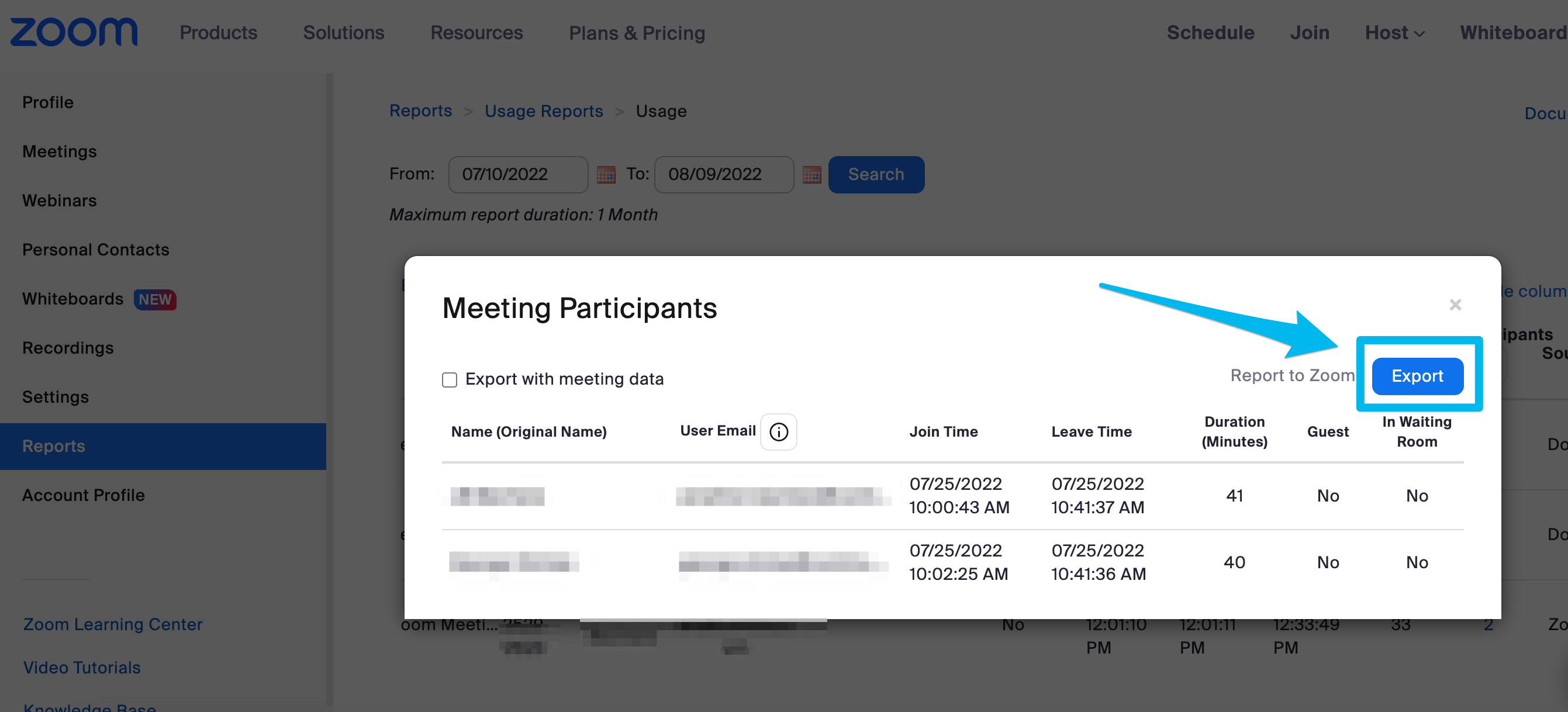
Task: Open Whiteboard from the top bar
Action: point(1513,33)
